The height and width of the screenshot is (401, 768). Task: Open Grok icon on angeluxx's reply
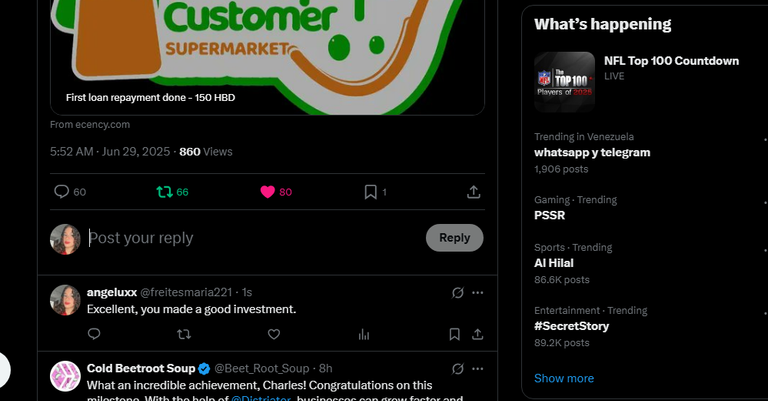(x=457, y=293)
